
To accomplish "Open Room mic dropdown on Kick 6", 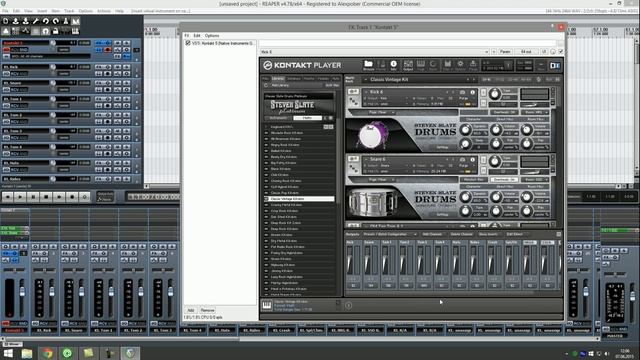I will [x=536, y=112].
